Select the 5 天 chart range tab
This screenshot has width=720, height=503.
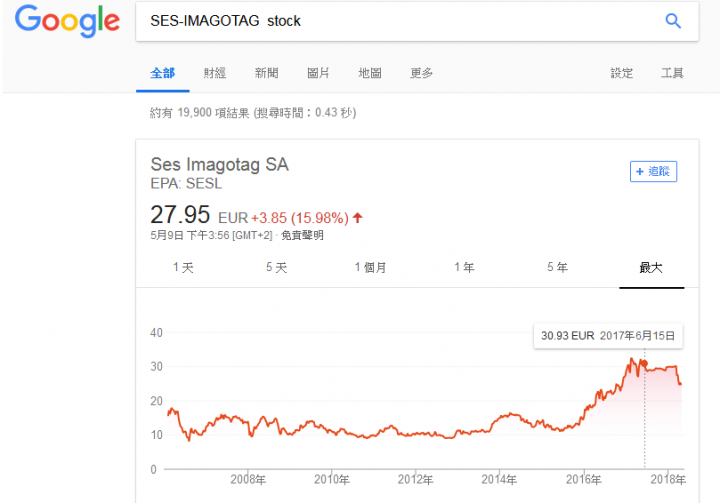click(276, 267)
